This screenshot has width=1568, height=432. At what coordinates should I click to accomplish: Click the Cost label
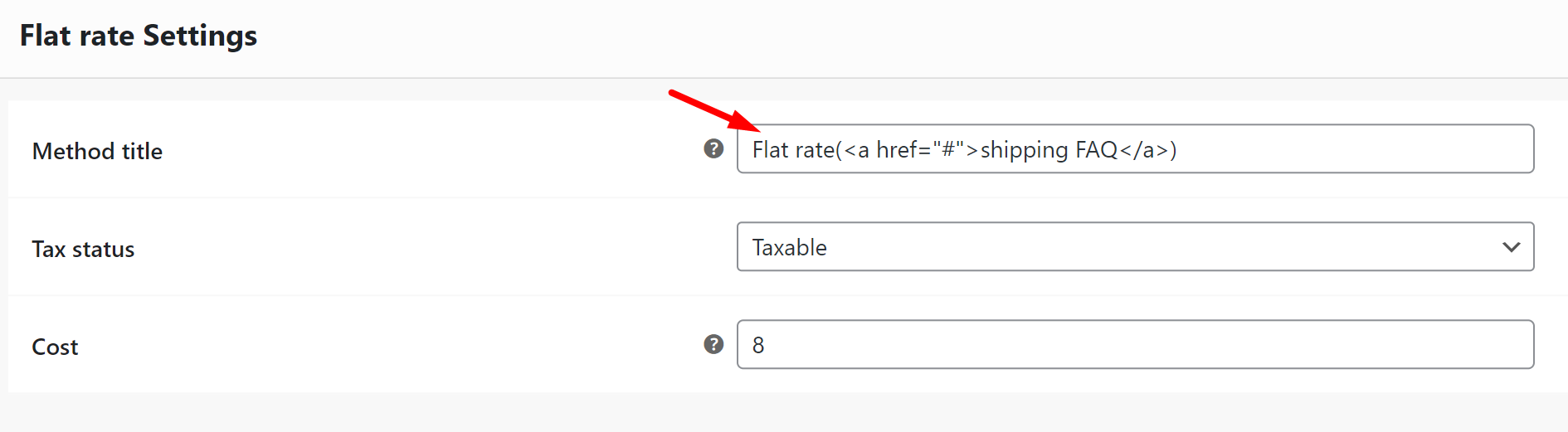click(x=55, y=347)
